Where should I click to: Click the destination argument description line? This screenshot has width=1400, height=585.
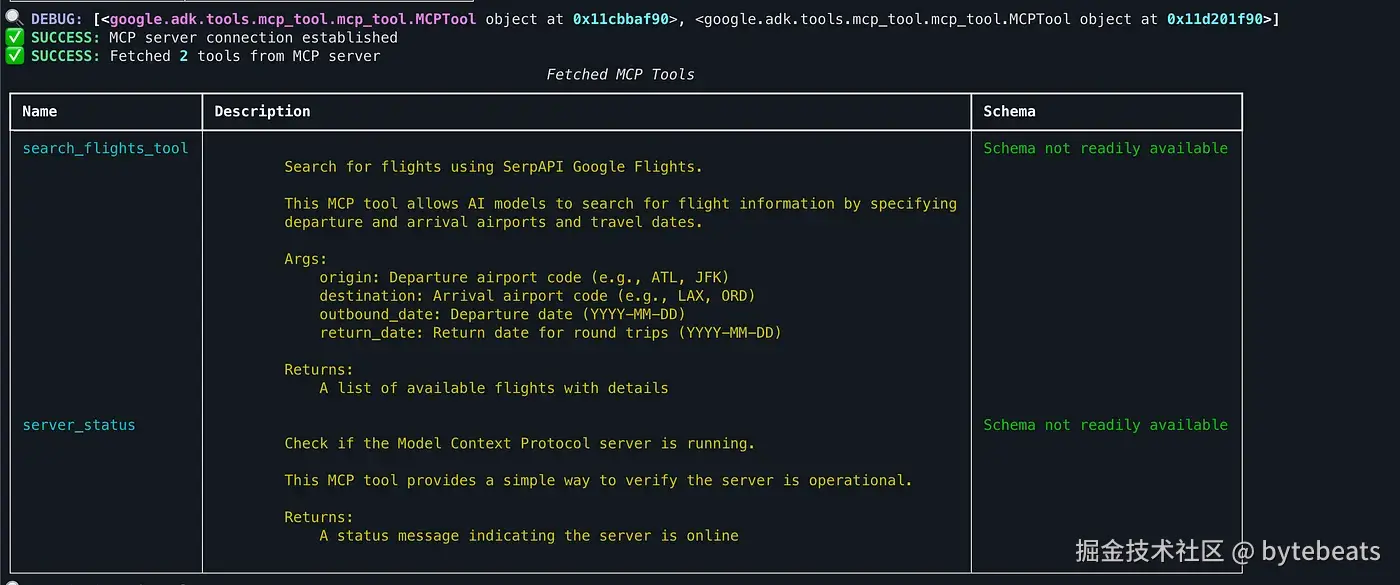[x=537, y=296]
